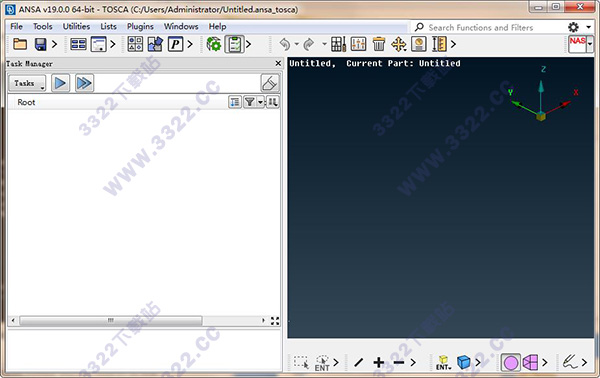The width and height of the screenshot is (600, 378).
Task: Click the four-way move arrows icon
Action: [x=399, y=44]
